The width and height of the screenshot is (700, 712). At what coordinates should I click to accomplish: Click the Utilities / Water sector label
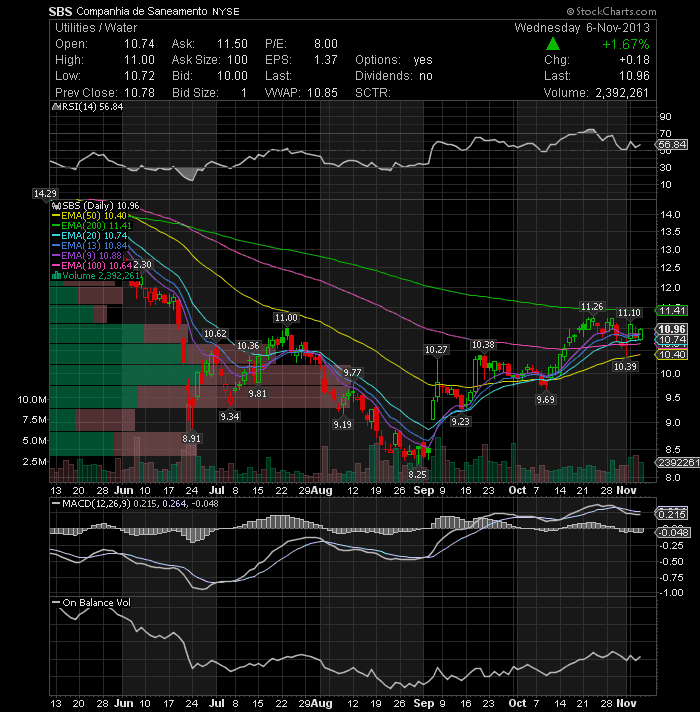tap(96, 28)
